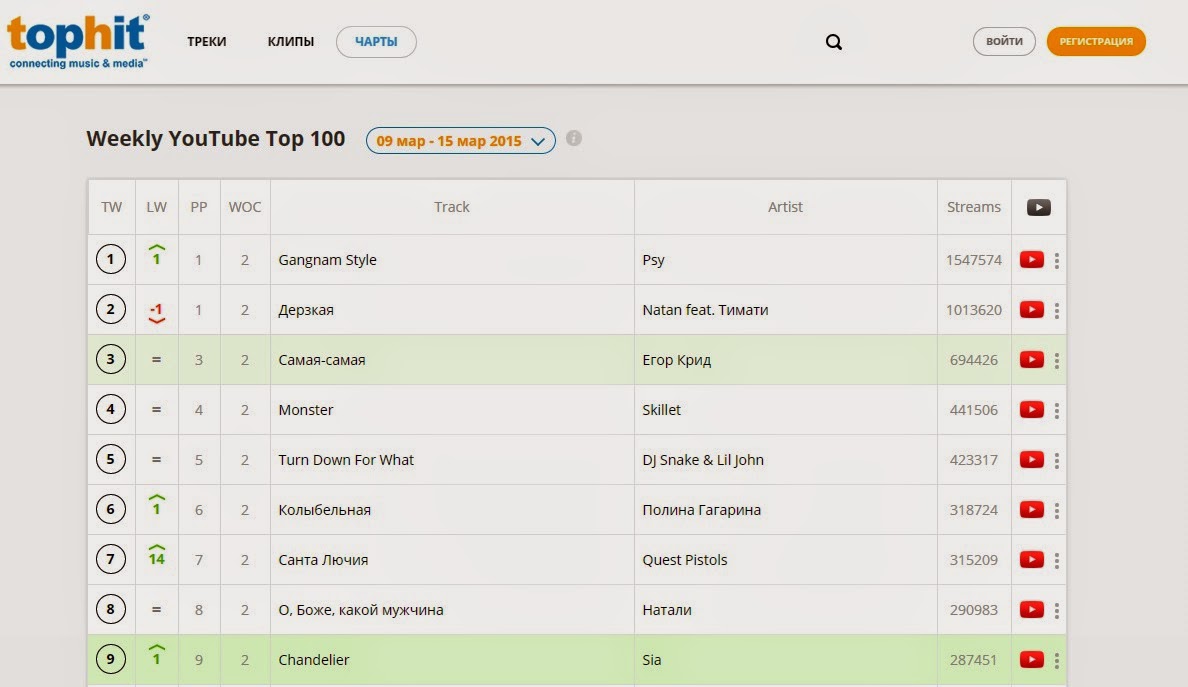This screenshot has height=687, width=1188.
Task: Open artist Natan feat. Тимати
Action: [x=705, y=310]
